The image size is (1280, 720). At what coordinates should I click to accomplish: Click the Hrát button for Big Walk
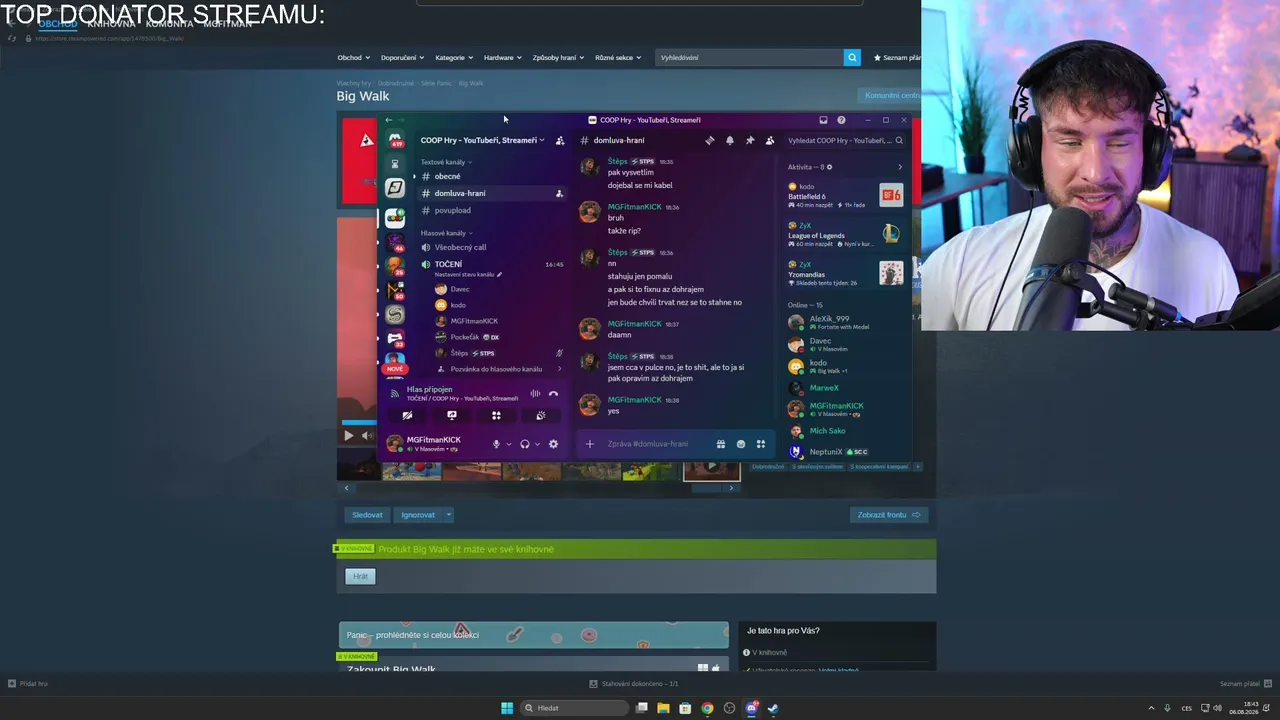pos(361,576)
